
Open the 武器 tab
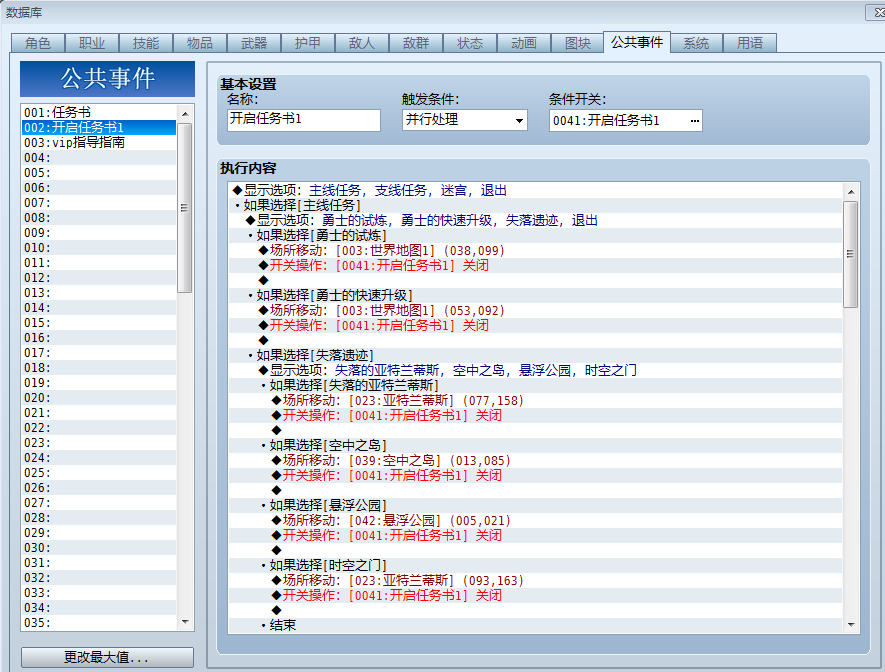[x=254, y=43]
